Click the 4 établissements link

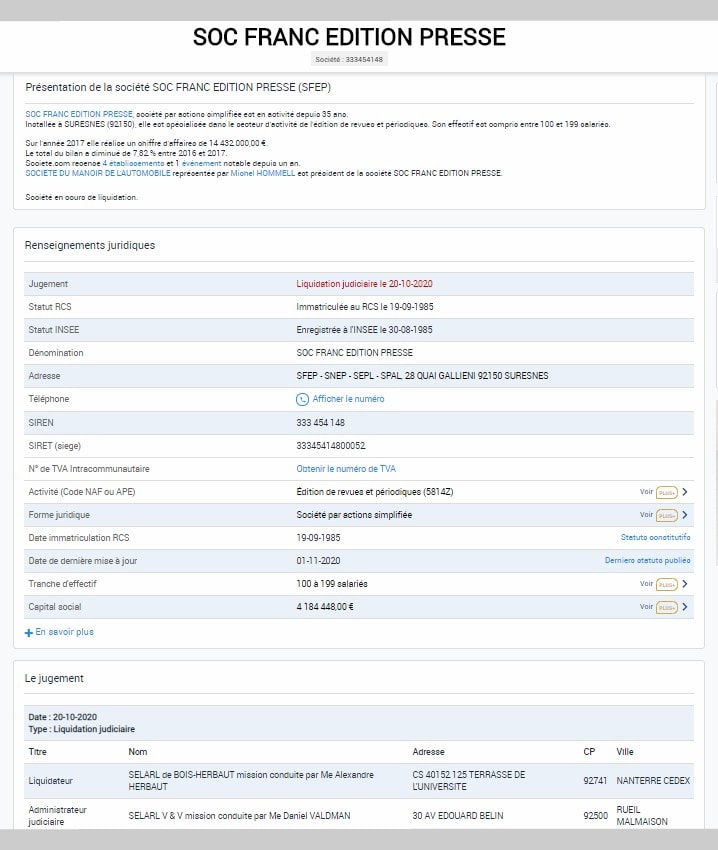(x=134, y=163)
